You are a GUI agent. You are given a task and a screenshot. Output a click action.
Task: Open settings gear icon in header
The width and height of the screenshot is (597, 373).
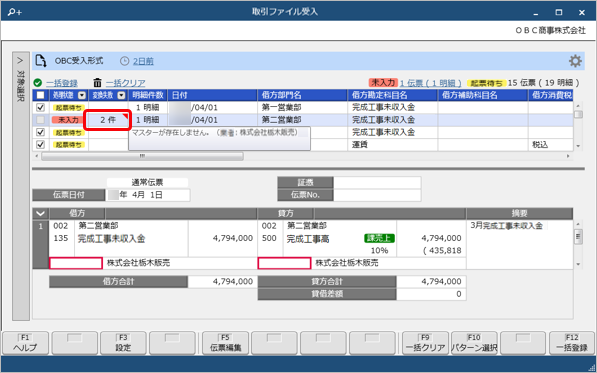pyautogui.click(x=575, y=61)
